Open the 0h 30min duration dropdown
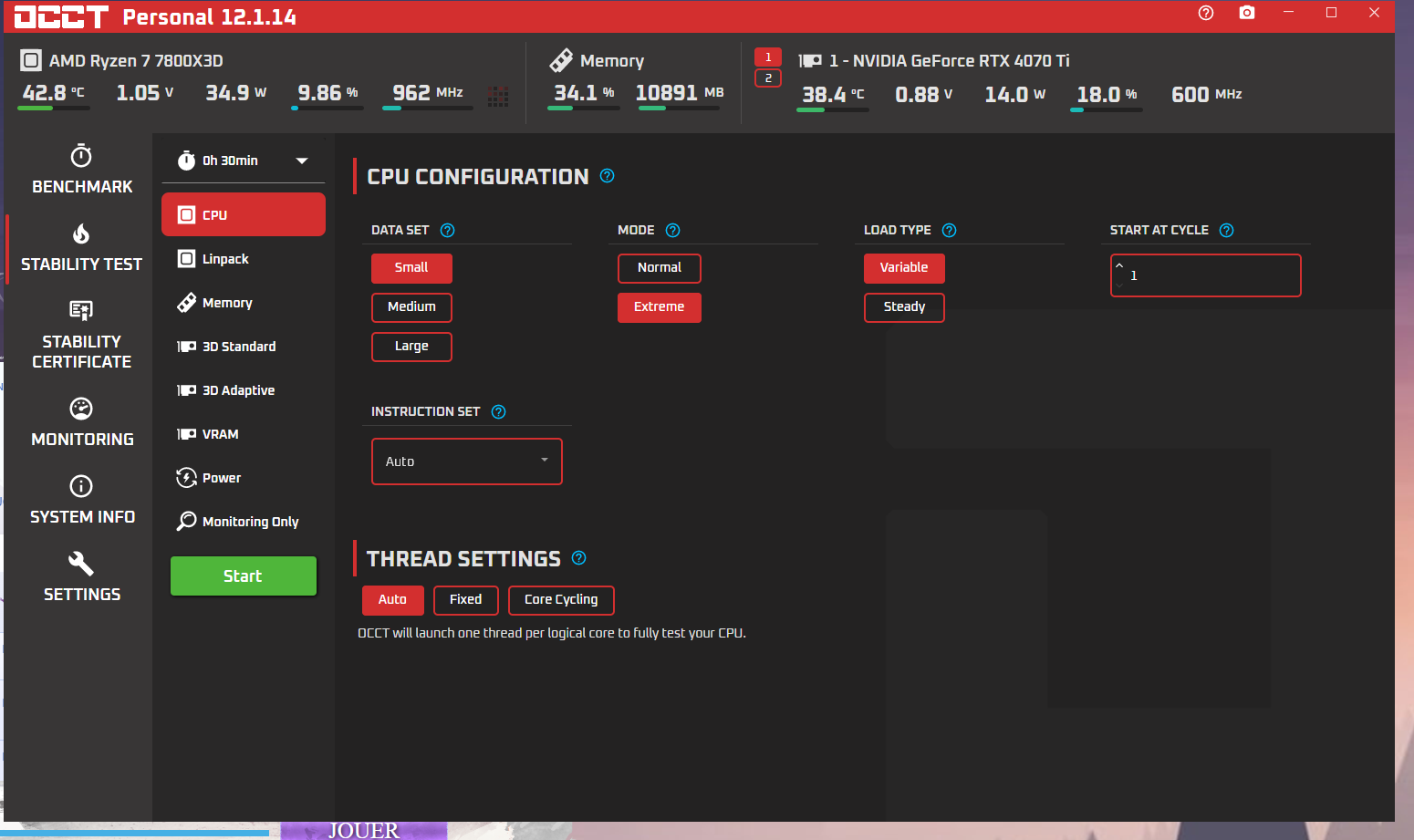This screenshot has width=1414, height=840. (x=244, y=161)
